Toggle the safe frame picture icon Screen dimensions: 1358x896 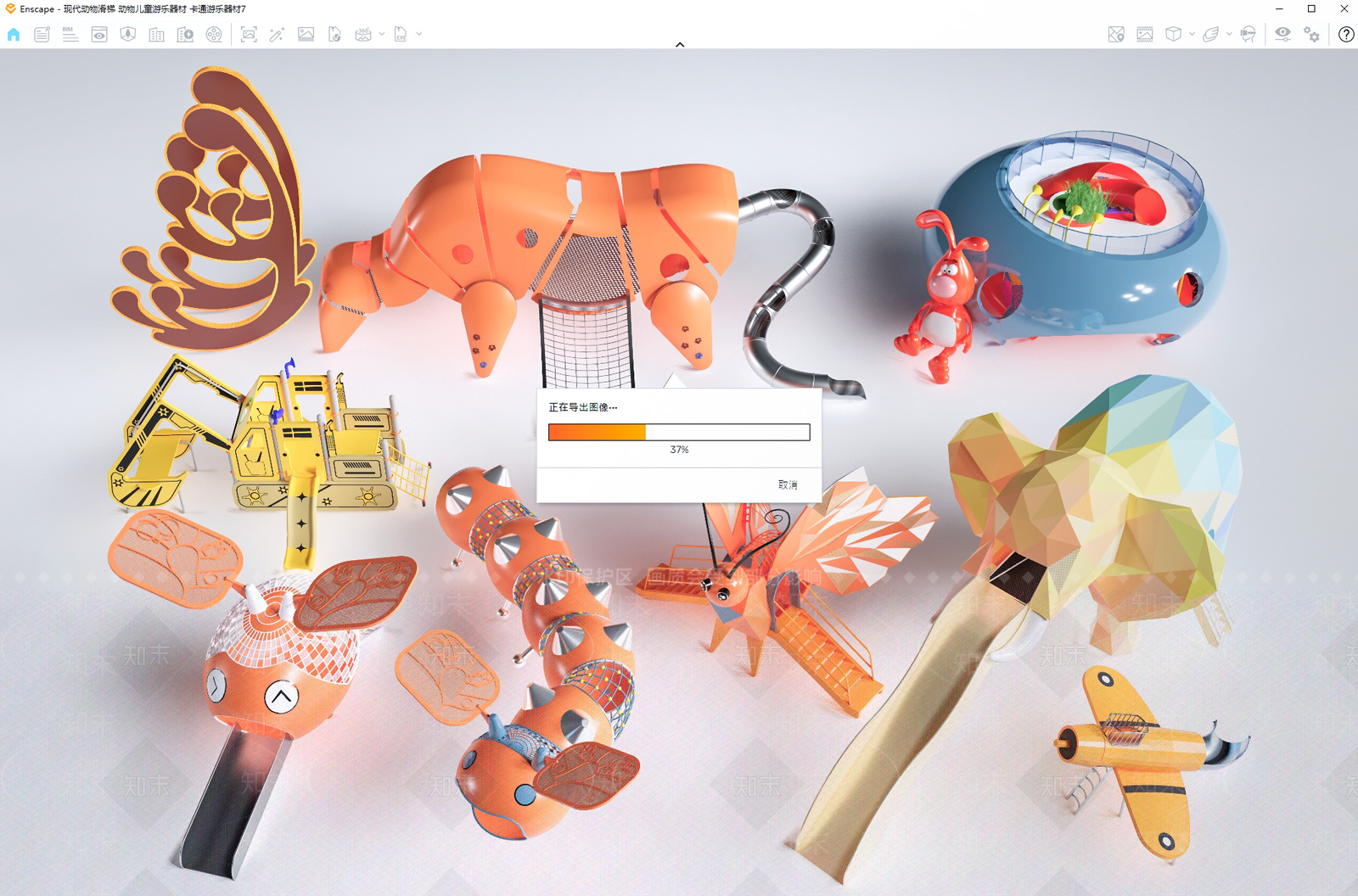click(1145, 35)
